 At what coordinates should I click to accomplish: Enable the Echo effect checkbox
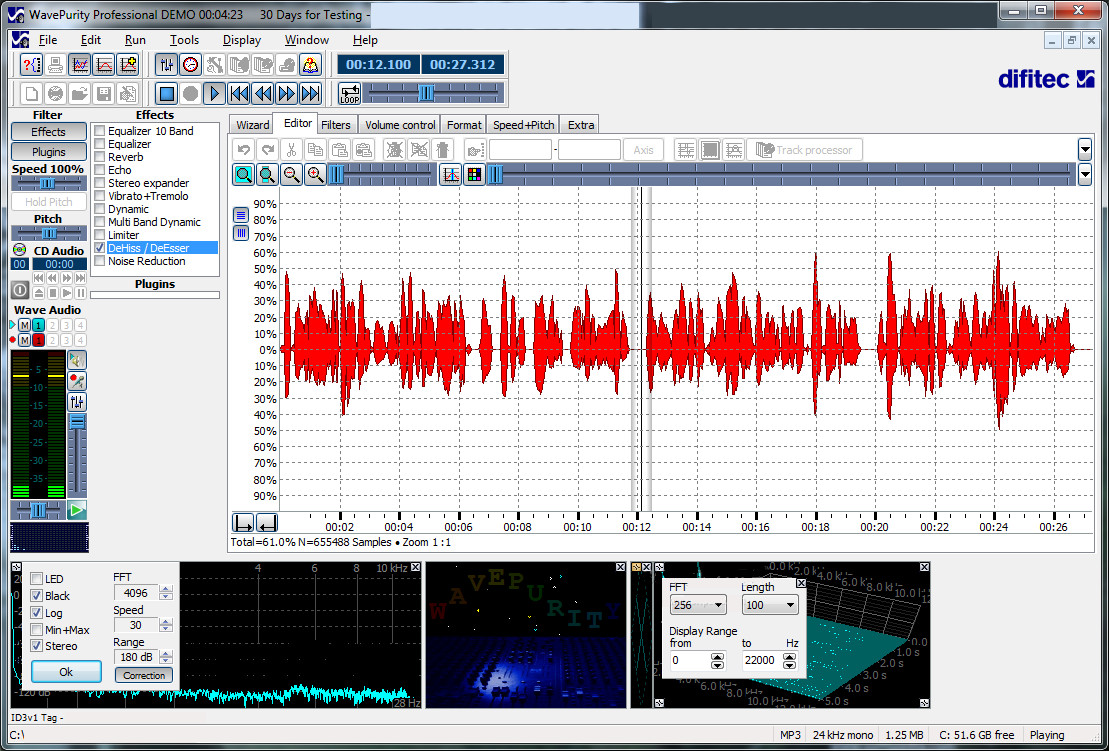(x=100, y=170)
